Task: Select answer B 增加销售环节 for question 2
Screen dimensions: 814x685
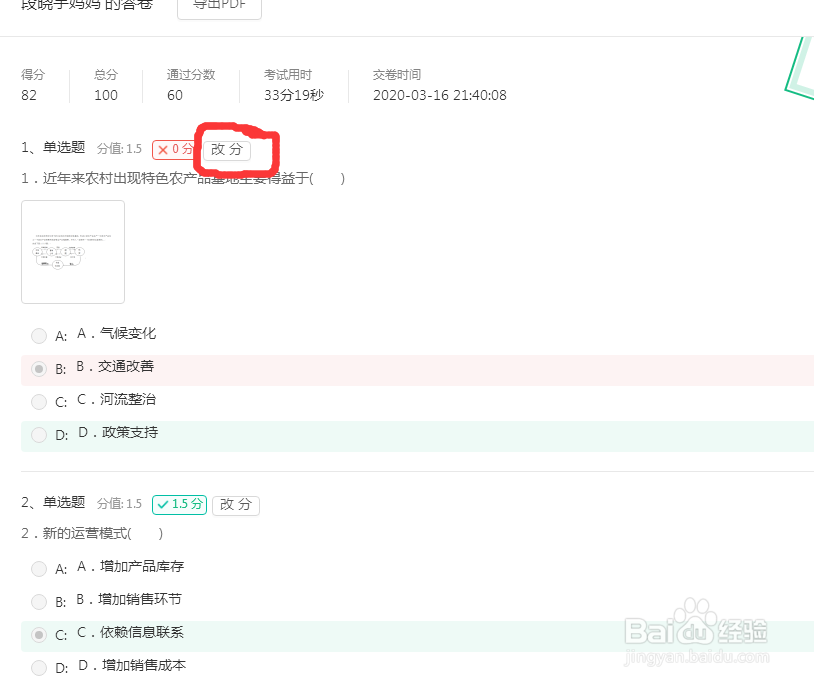Action: (x=38, y=602)
